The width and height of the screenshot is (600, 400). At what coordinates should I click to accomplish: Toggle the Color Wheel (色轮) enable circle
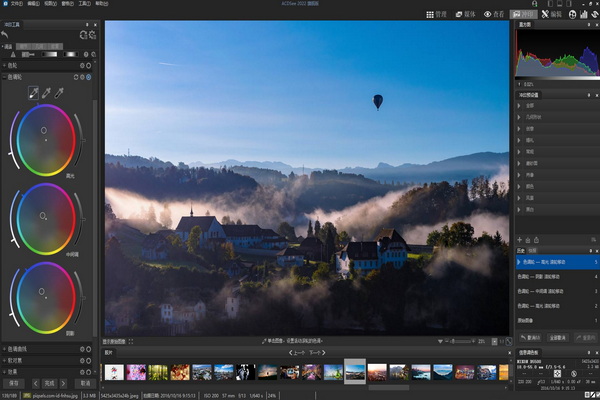(88, 65)
